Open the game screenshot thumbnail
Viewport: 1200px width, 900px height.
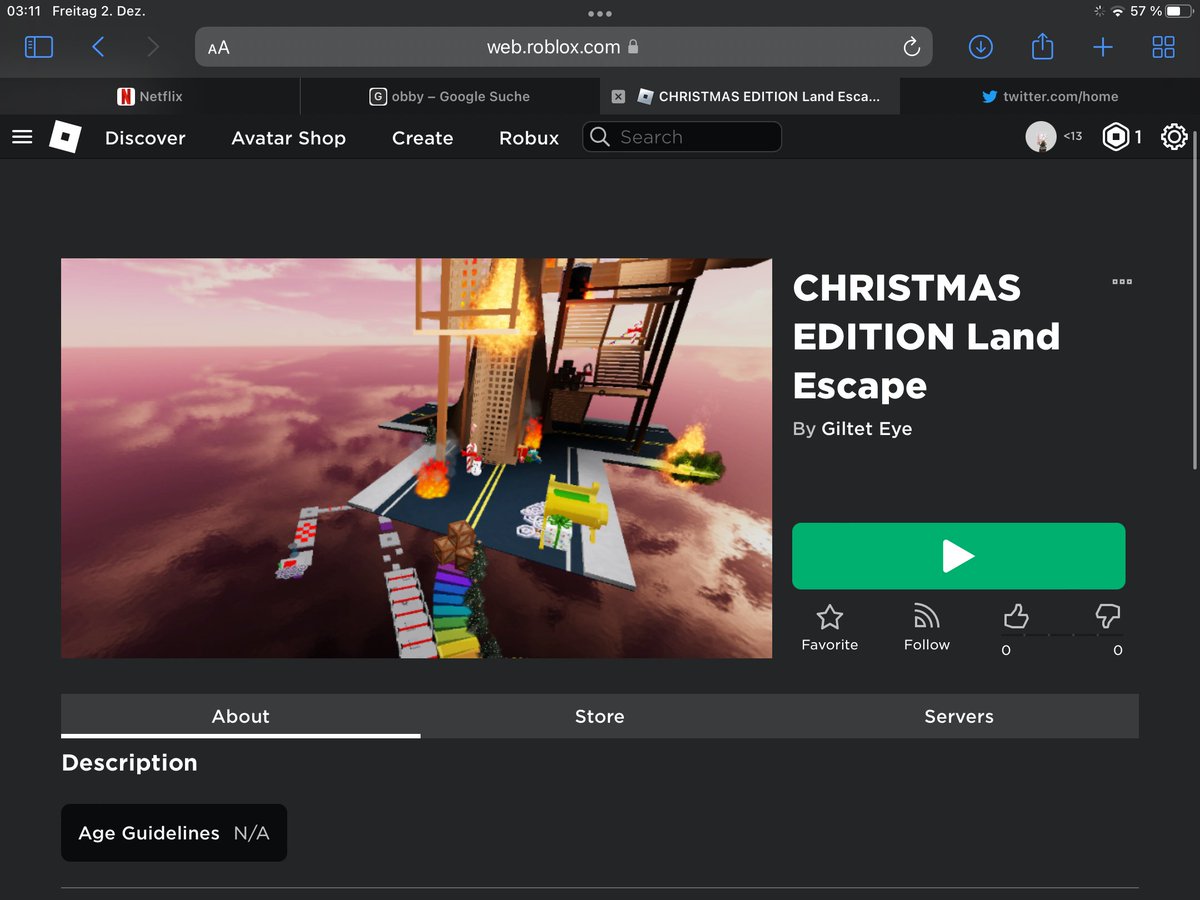[x=417, y=458]
